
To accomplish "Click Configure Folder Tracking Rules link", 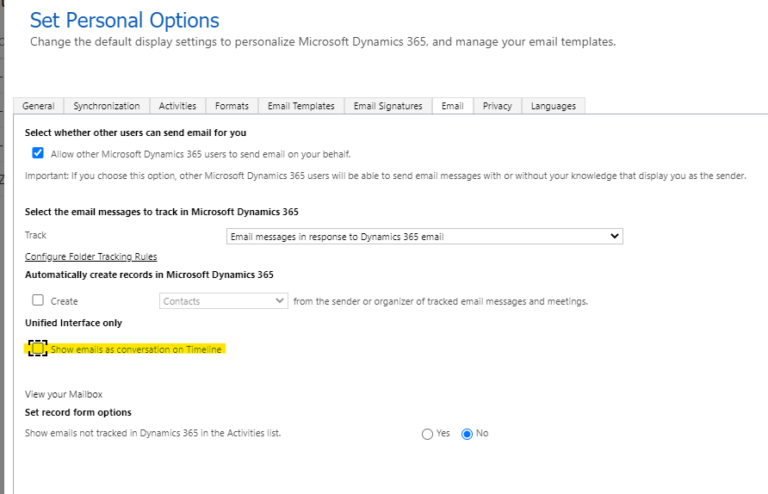I will (x=91, y=257).
